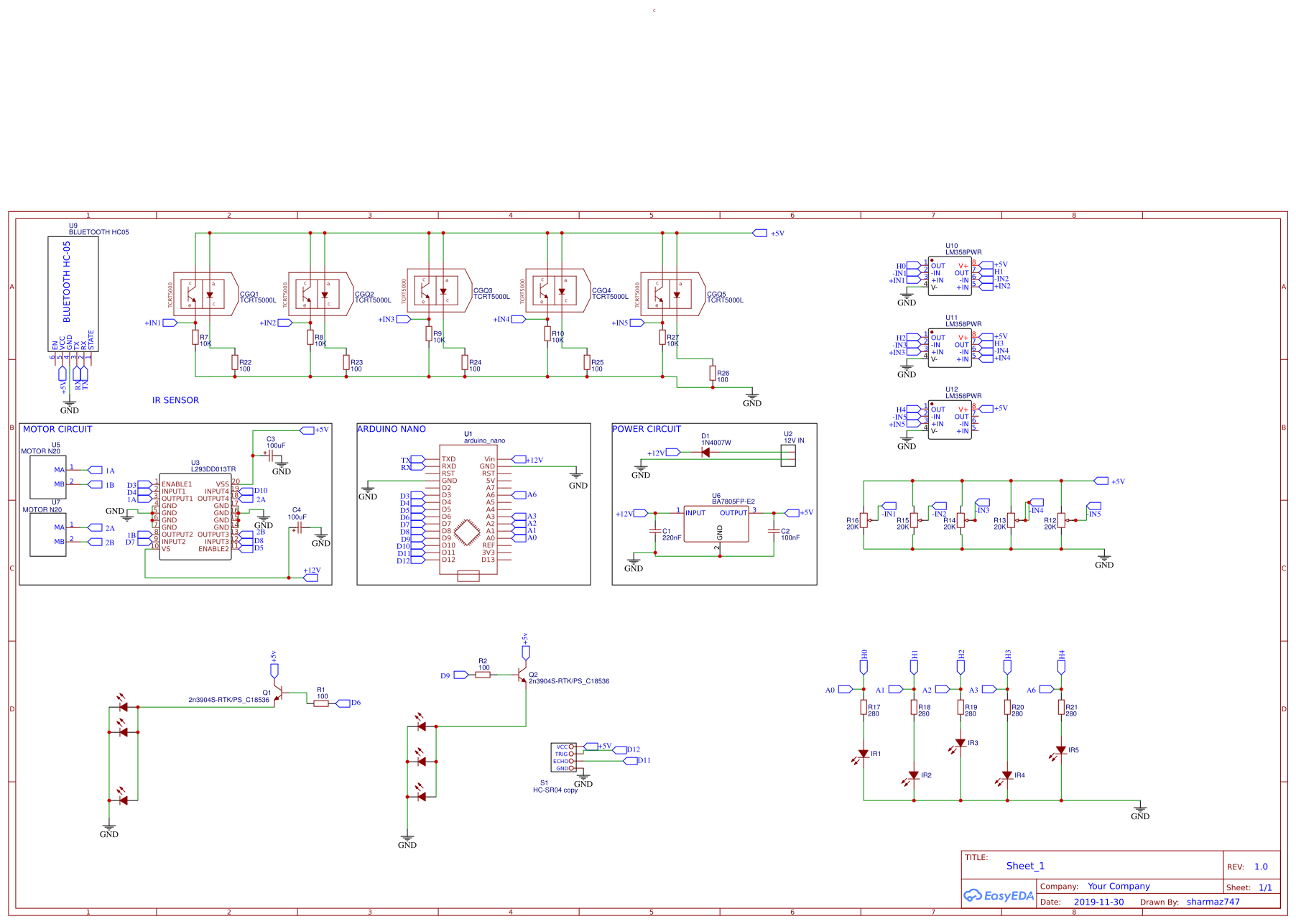Click the R26 100 ohm resistor
The width and height of the screenshot is (1296, 924).
713,373
